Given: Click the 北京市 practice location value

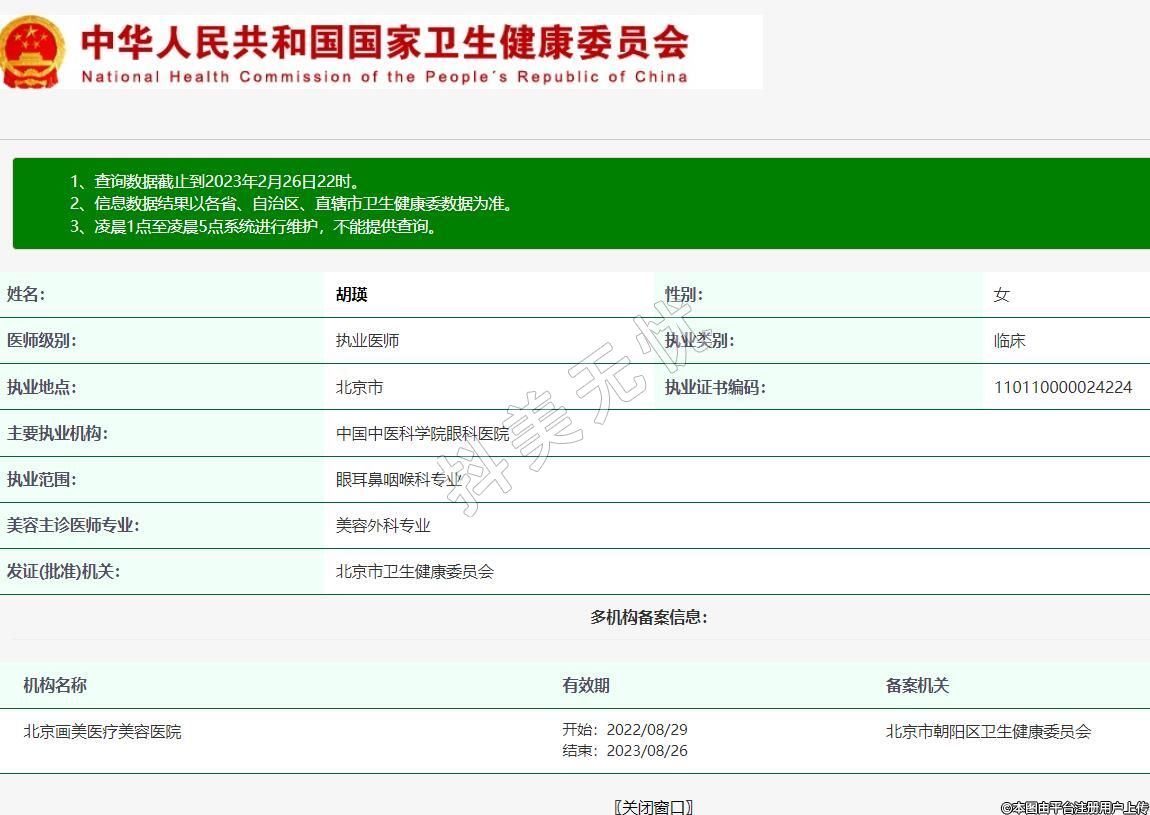Looking at the screenshot, I should point(359,387).
